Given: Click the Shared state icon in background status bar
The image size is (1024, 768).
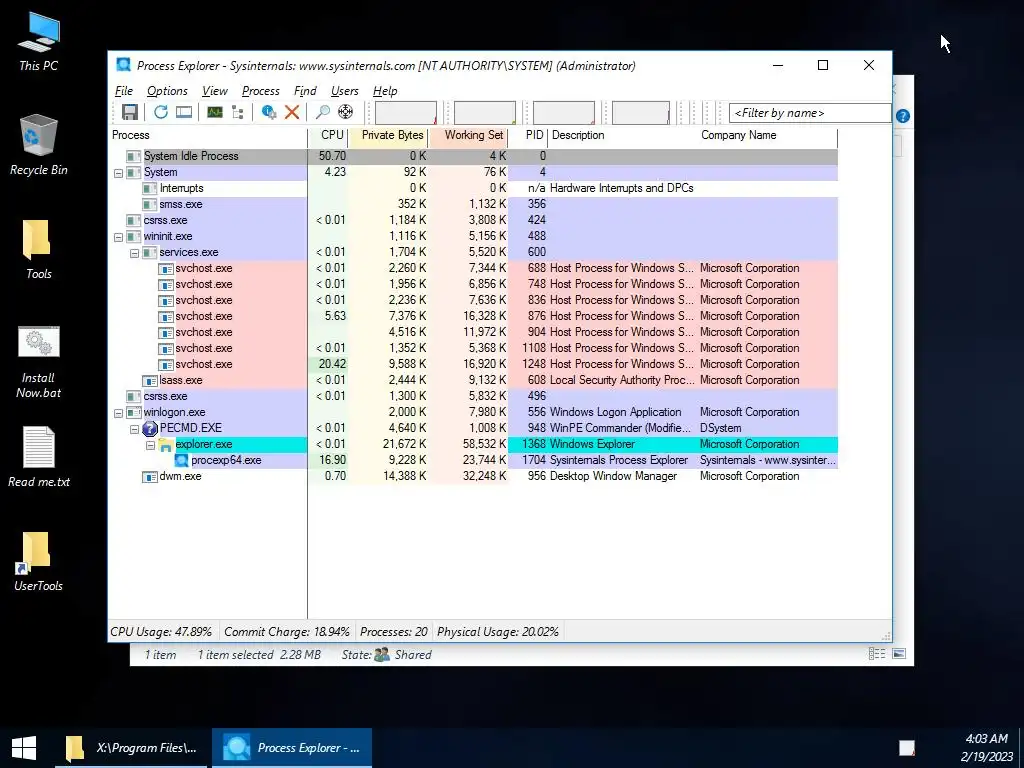Looking at the screenshot, I should 382,654.
